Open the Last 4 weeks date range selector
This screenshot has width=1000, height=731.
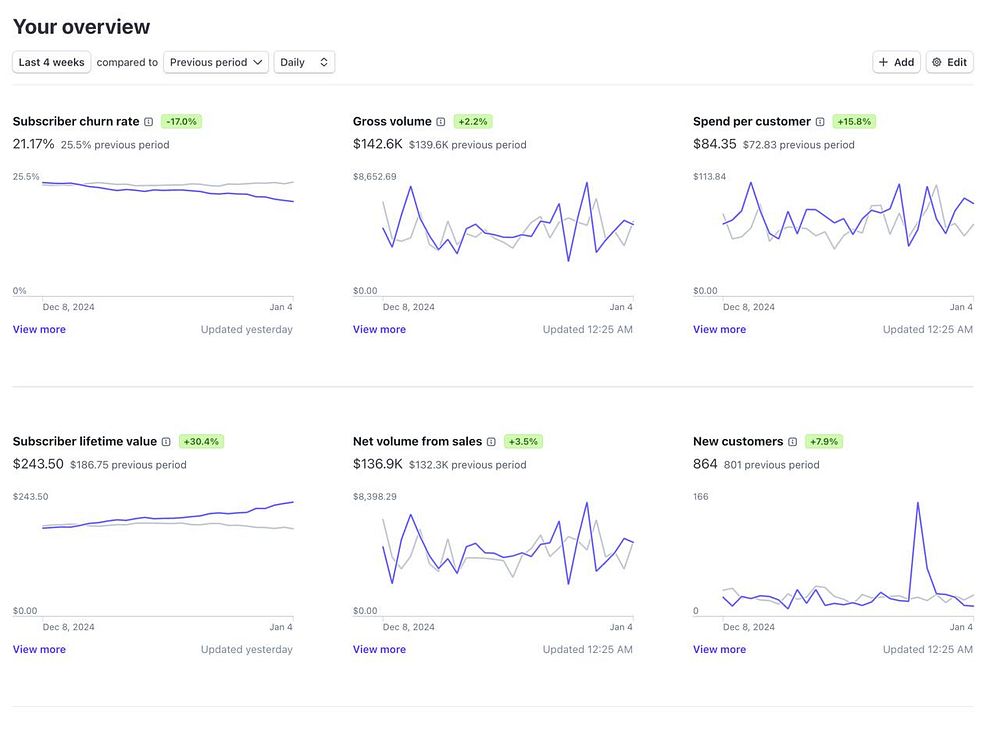click(x=52, y=62)
